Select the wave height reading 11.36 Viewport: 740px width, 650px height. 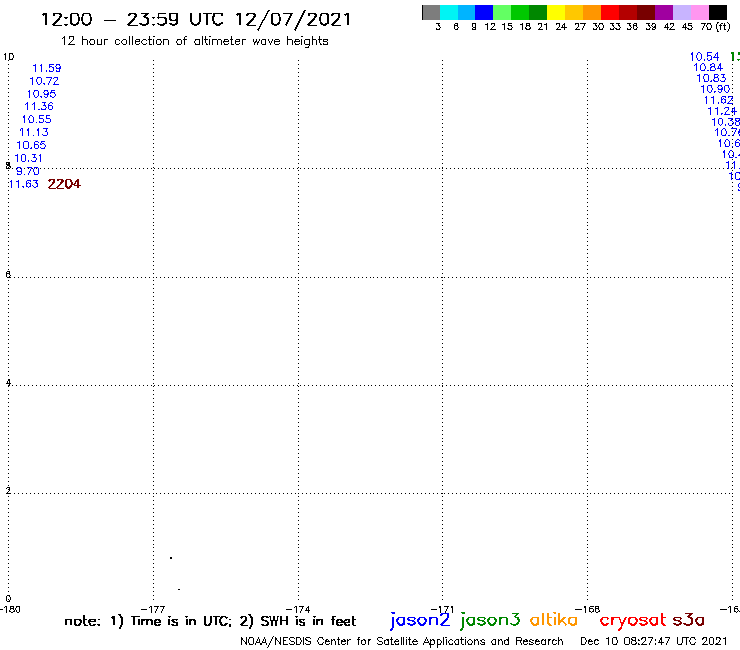[x=39, y=107]
